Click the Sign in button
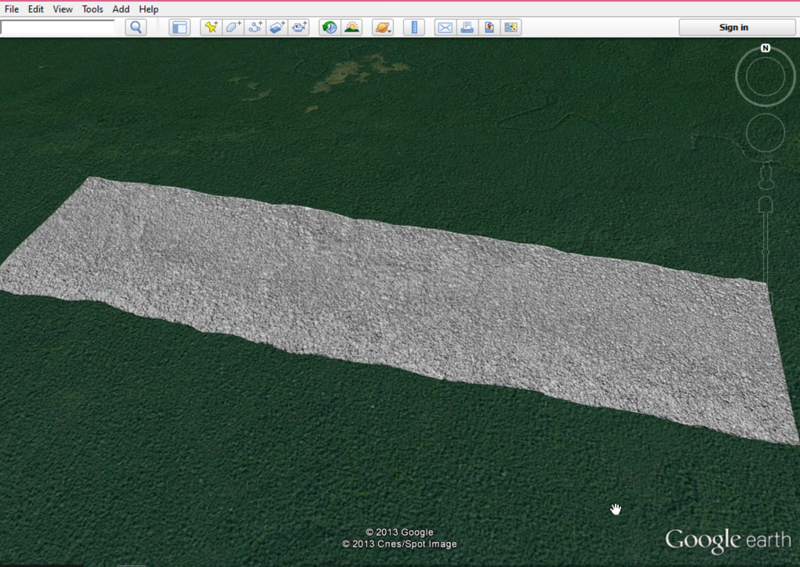 (733, 27)
